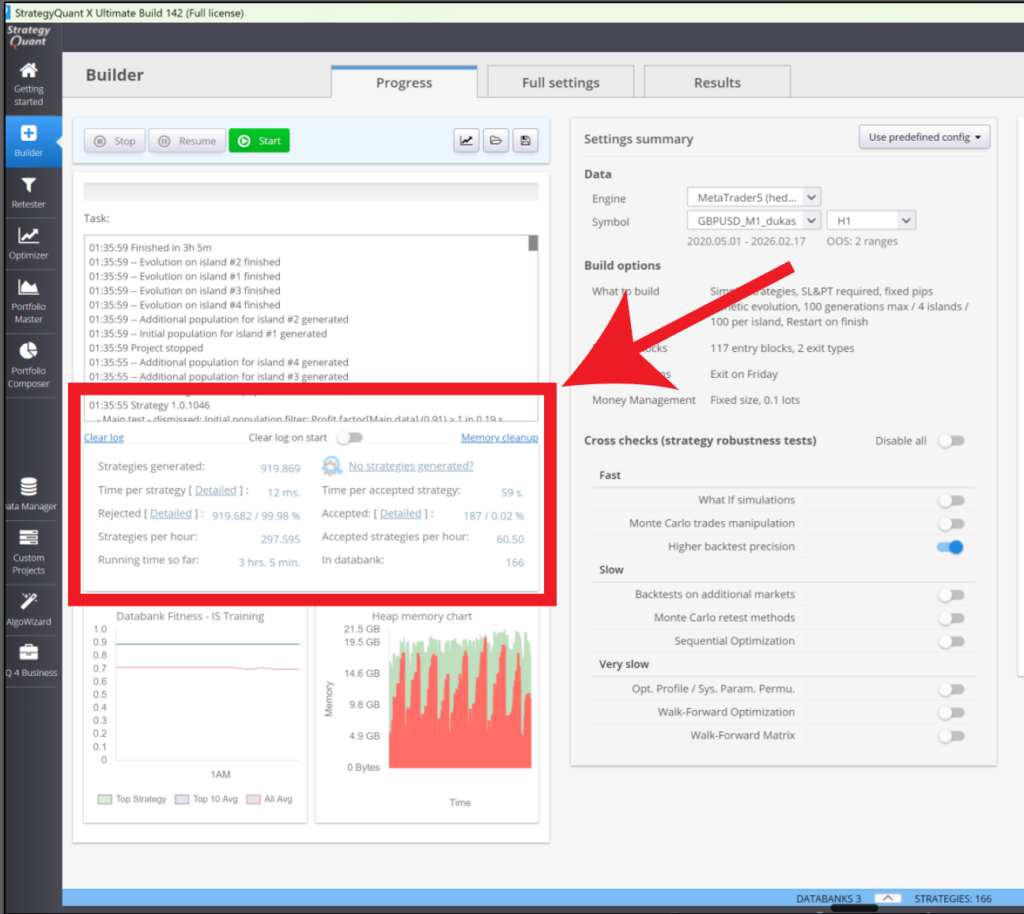Open Getting started home icon
Viewport: 1024px width, 914px height.
[x=28, y=71]
